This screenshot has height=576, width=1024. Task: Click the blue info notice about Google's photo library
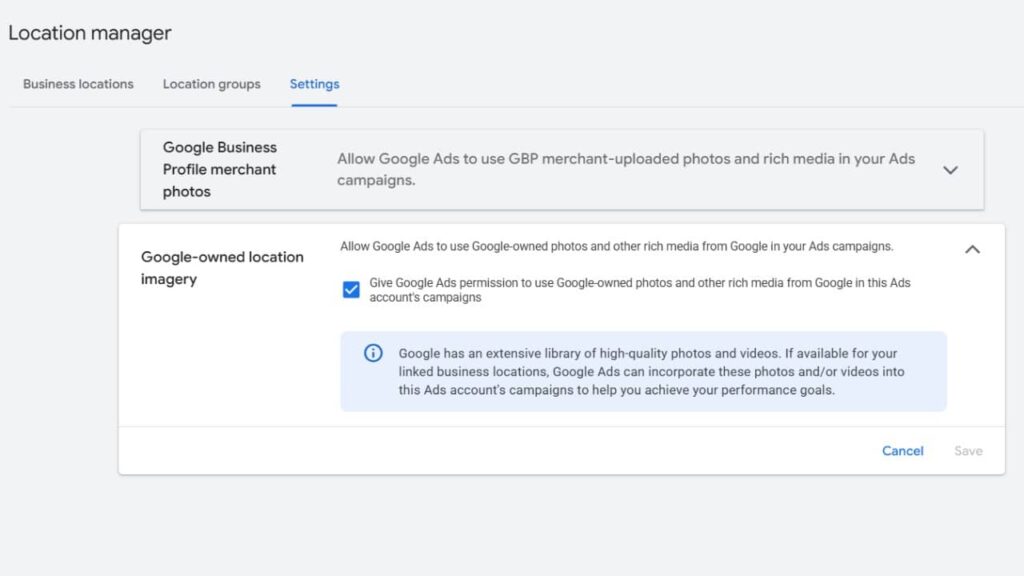(x=643, y=372)
